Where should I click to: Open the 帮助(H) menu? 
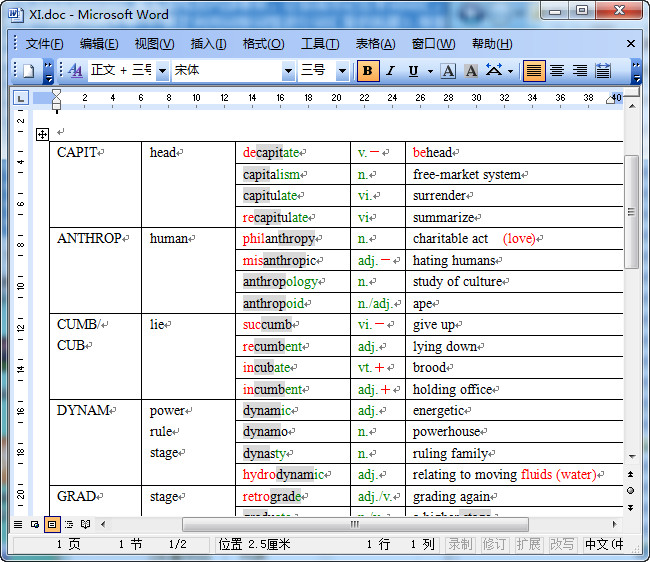click(492, 44)
